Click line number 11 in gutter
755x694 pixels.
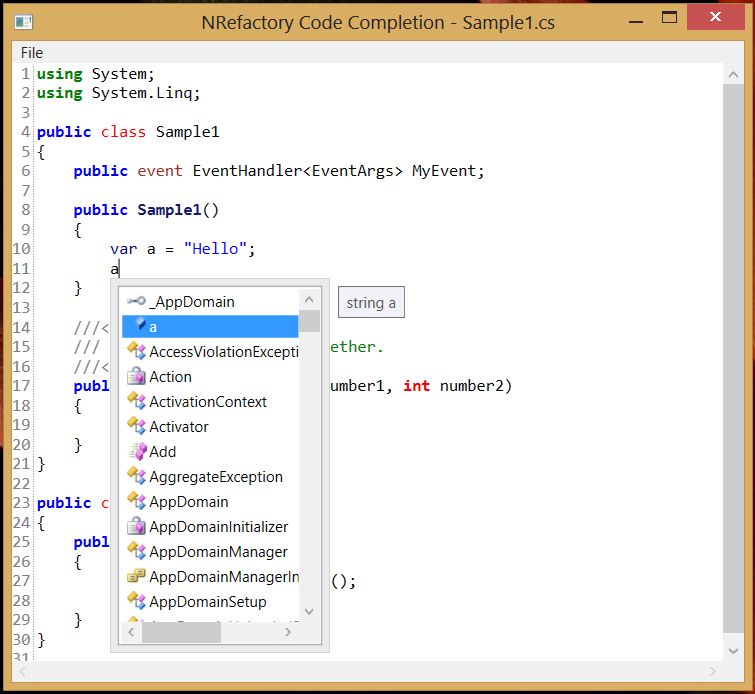[21, 268]
